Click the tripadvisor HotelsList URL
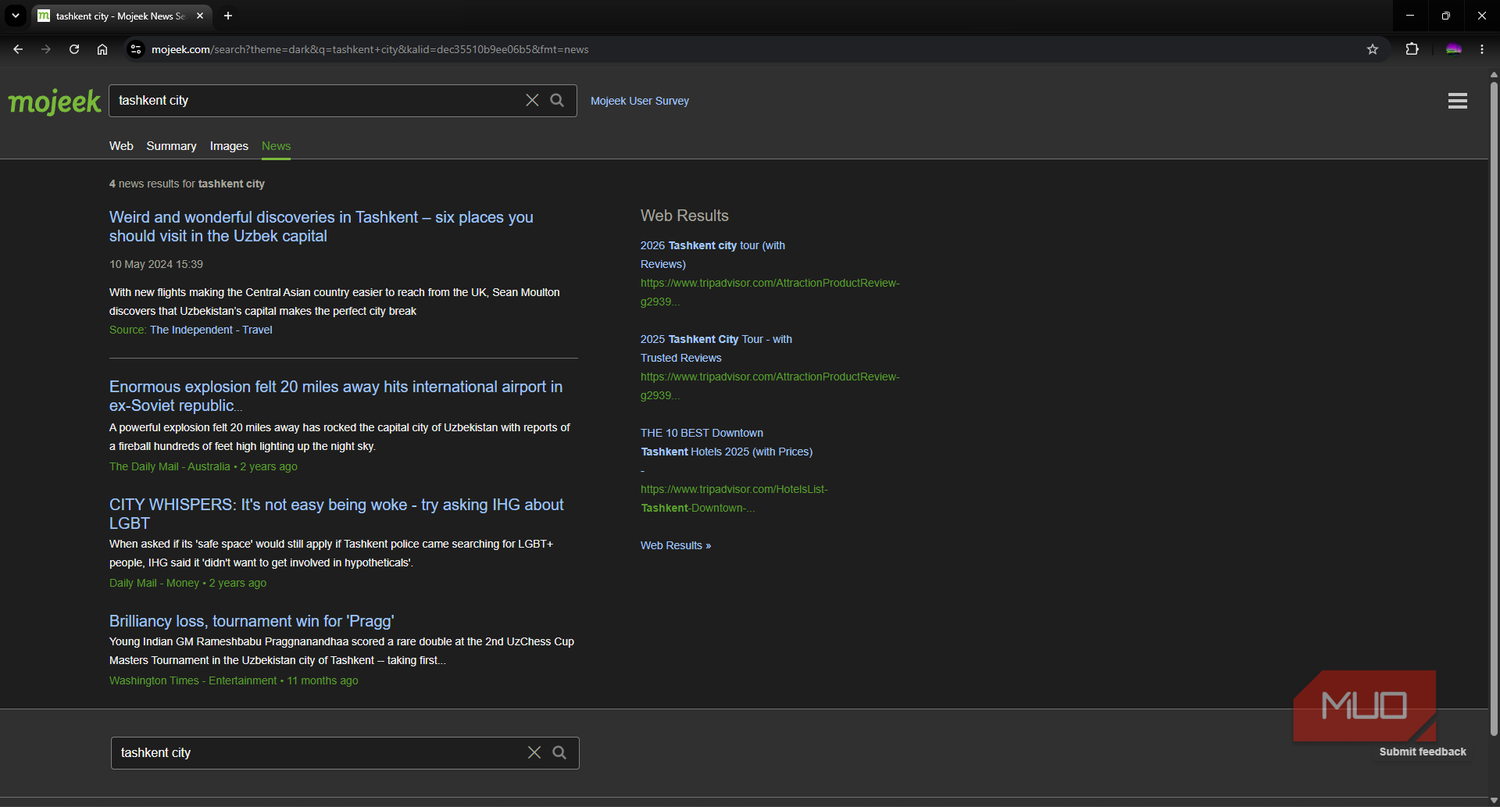The height and width of the screenshot is (807, 1500). pyautogui.click(x=734, y=499)
